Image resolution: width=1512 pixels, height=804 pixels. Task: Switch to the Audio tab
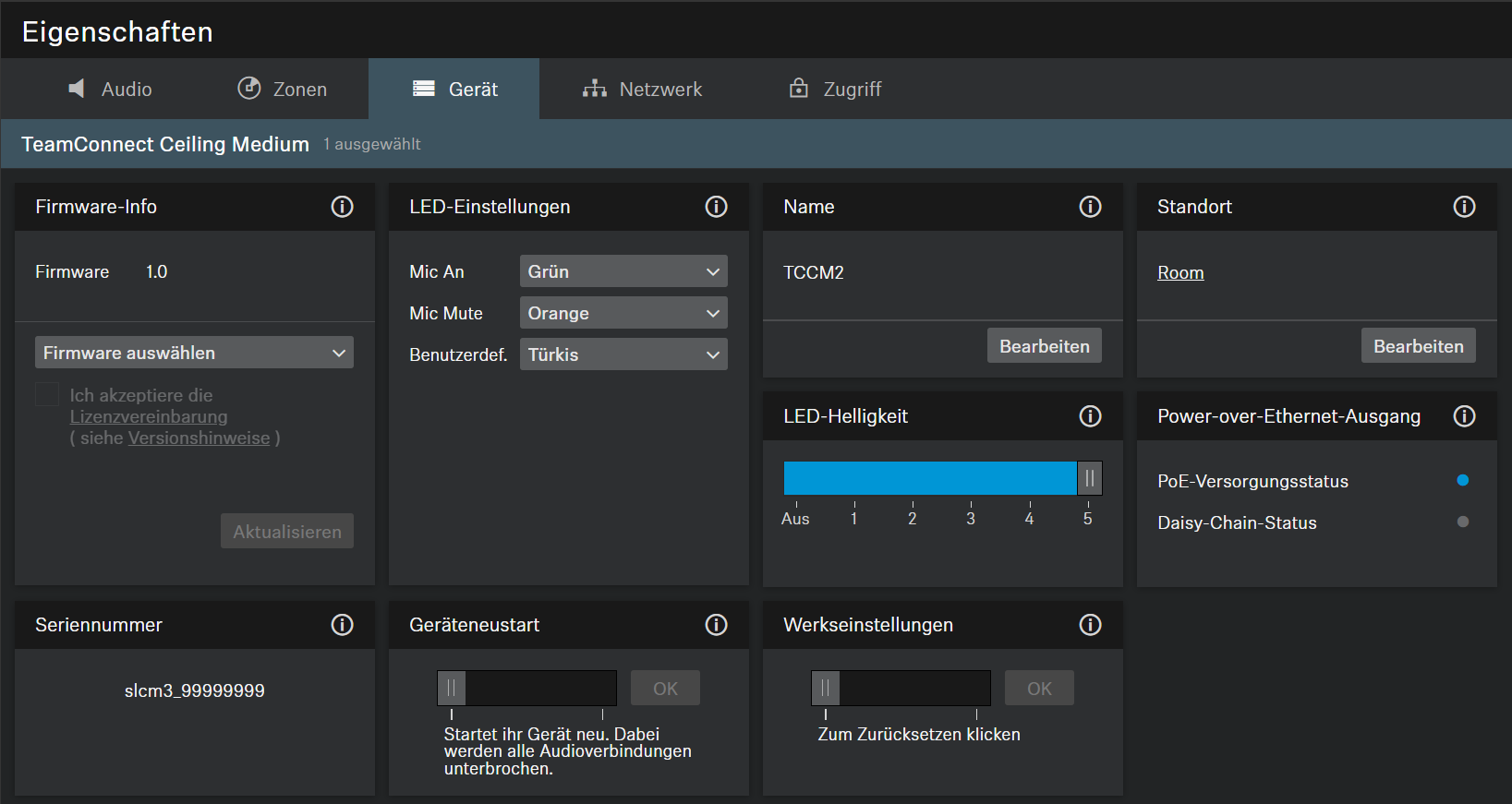[x=110, y=90]
